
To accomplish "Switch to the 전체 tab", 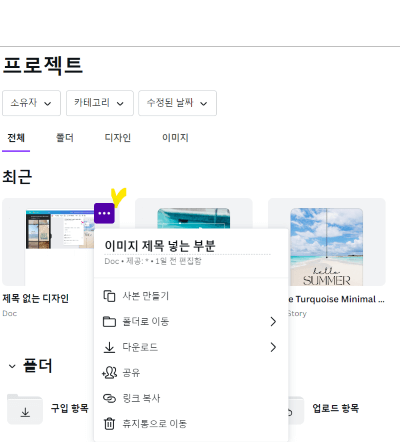I will coord(16,138).
